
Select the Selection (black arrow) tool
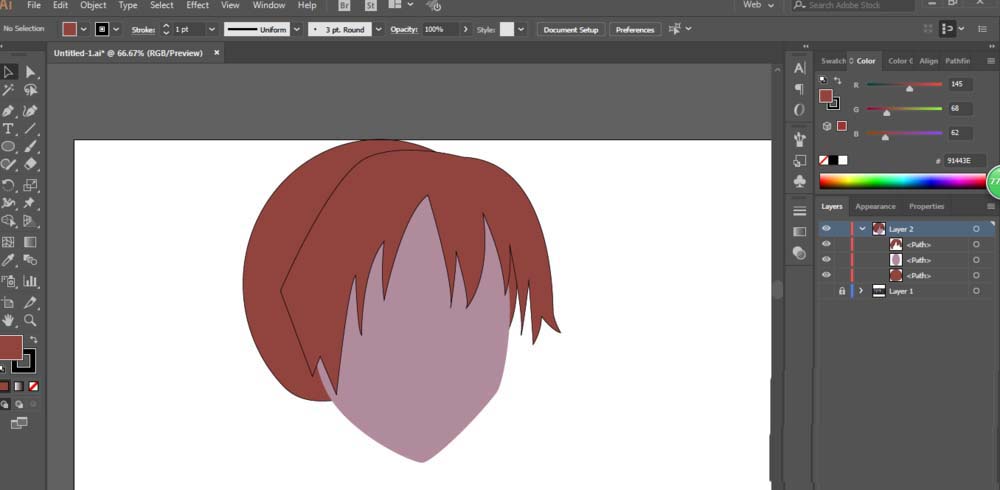point(8,72)
